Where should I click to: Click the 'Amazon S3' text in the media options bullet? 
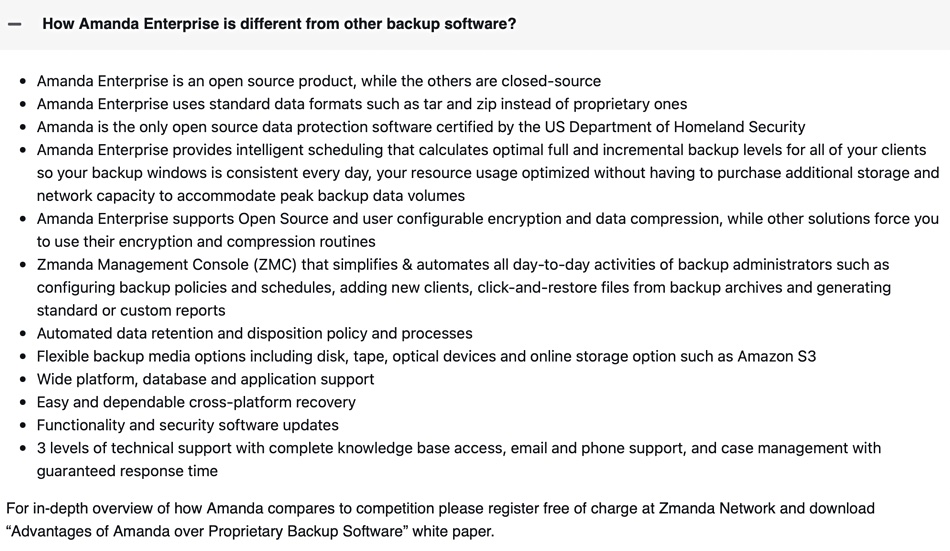776,356
